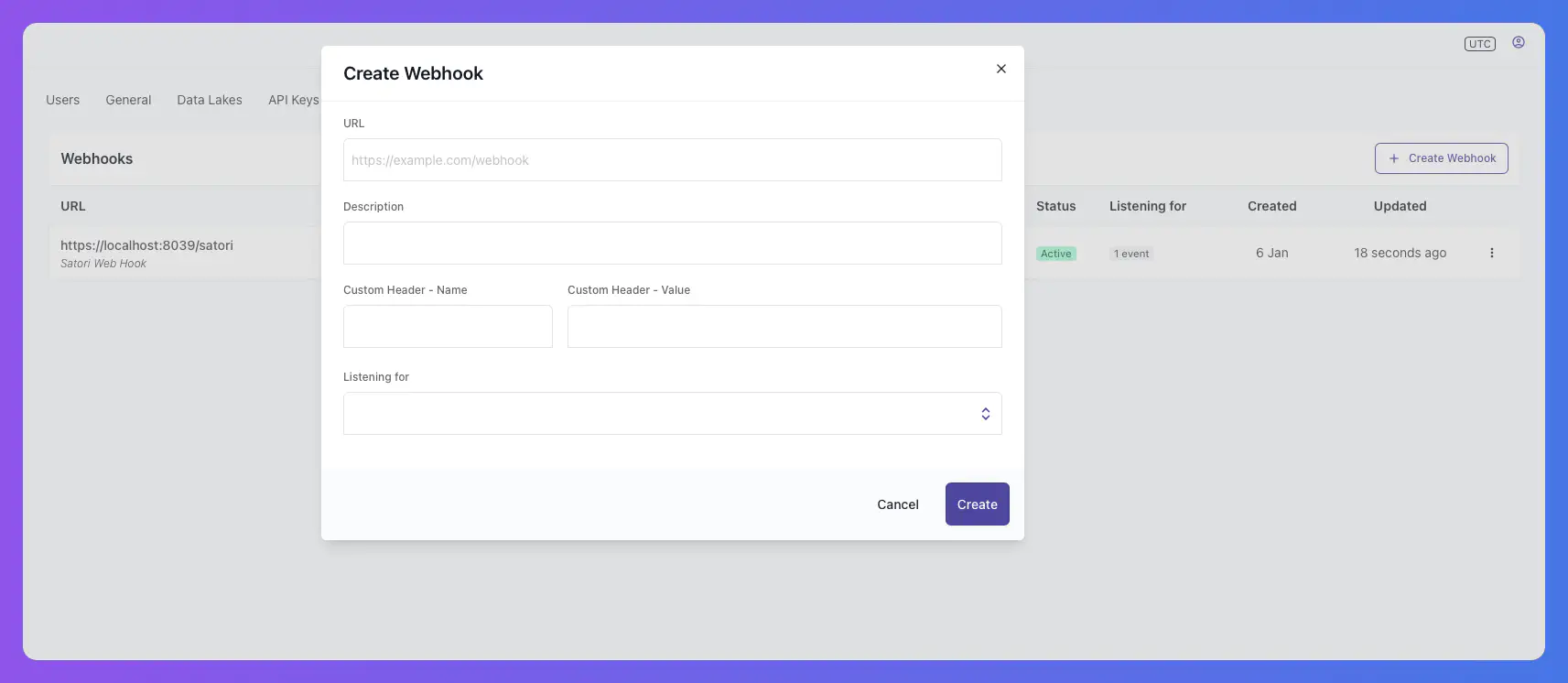The height and width of the screenshot is (683, 1568).
Task: Click the Webhooks section heading
Action: coord(97,158)
